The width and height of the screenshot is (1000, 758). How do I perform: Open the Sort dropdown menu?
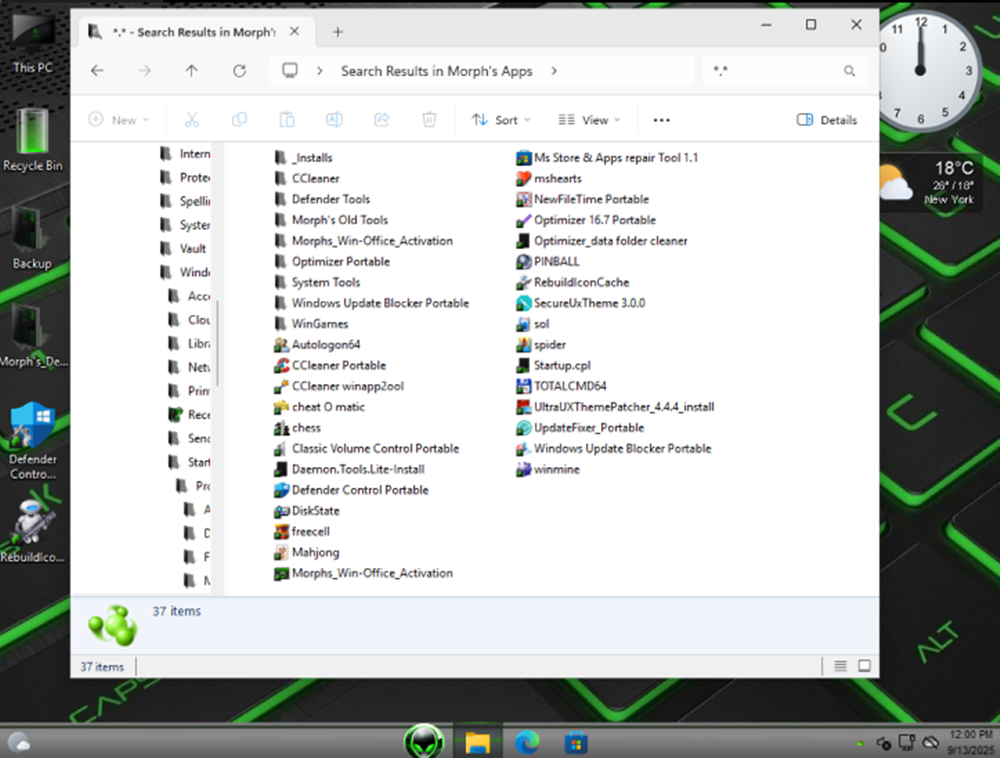pyautogui.click(x=501, y=120)
